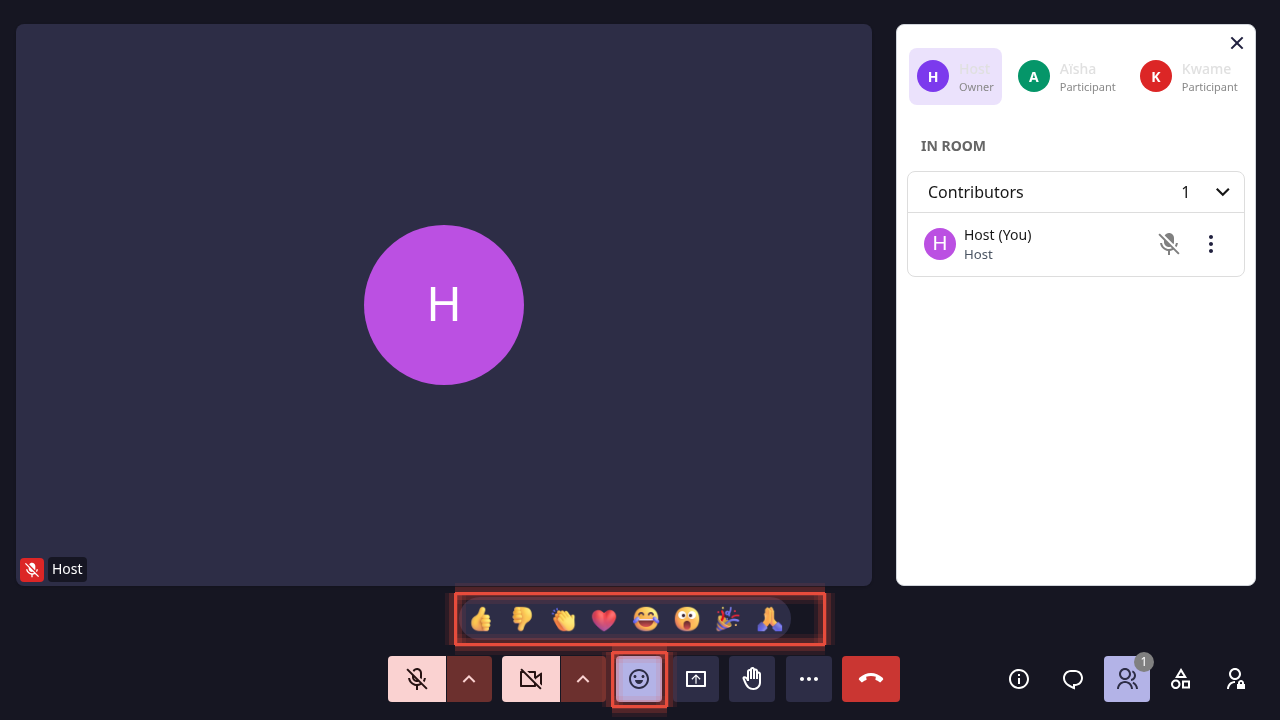Screen dimensions: 1280x720
Task: Send the clapping hands reaction
Action: click(x=563, y=619)
